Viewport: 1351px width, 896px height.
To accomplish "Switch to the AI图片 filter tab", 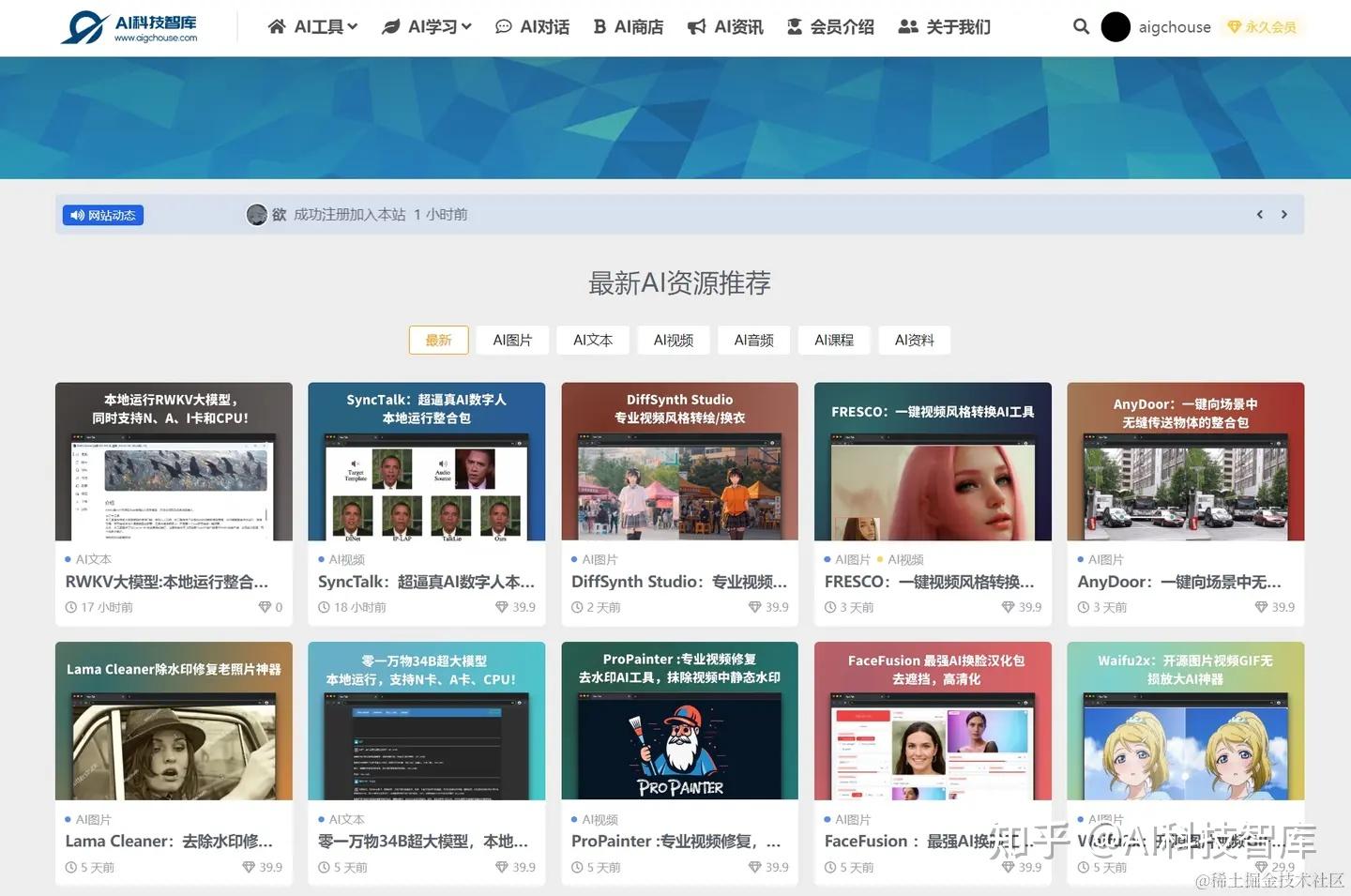I will [512, 340].
